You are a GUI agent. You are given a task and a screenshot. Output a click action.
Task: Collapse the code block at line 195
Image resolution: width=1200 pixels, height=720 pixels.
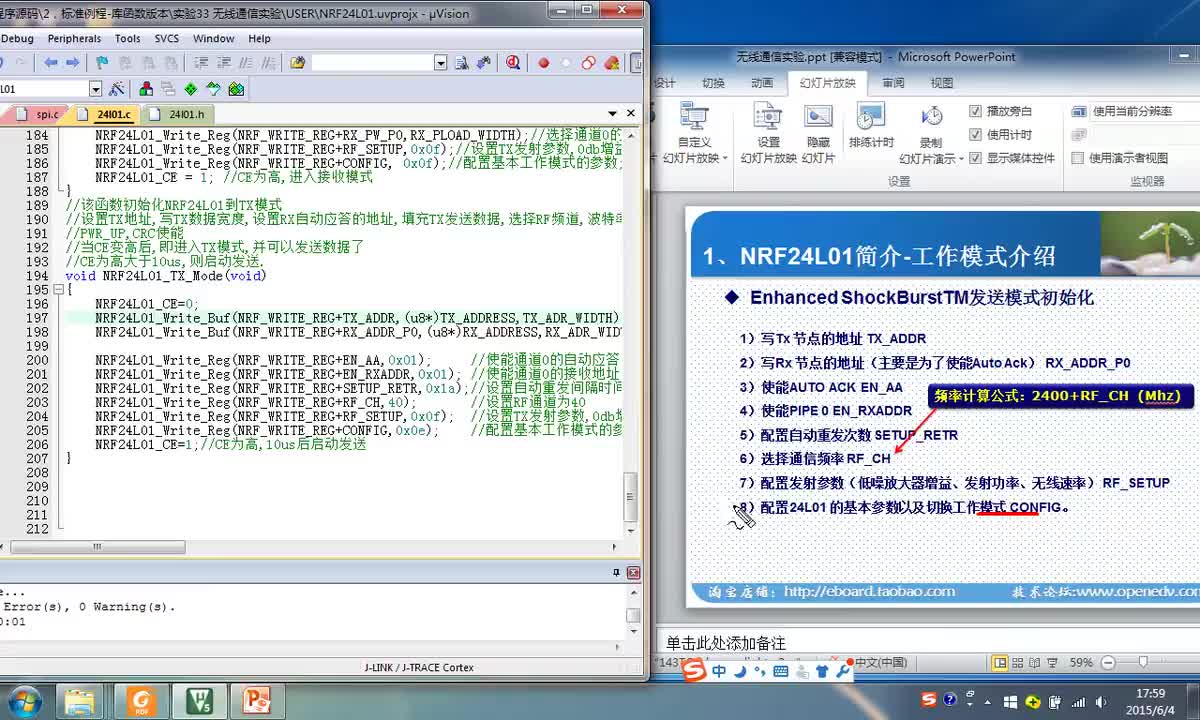coord(59,289)
